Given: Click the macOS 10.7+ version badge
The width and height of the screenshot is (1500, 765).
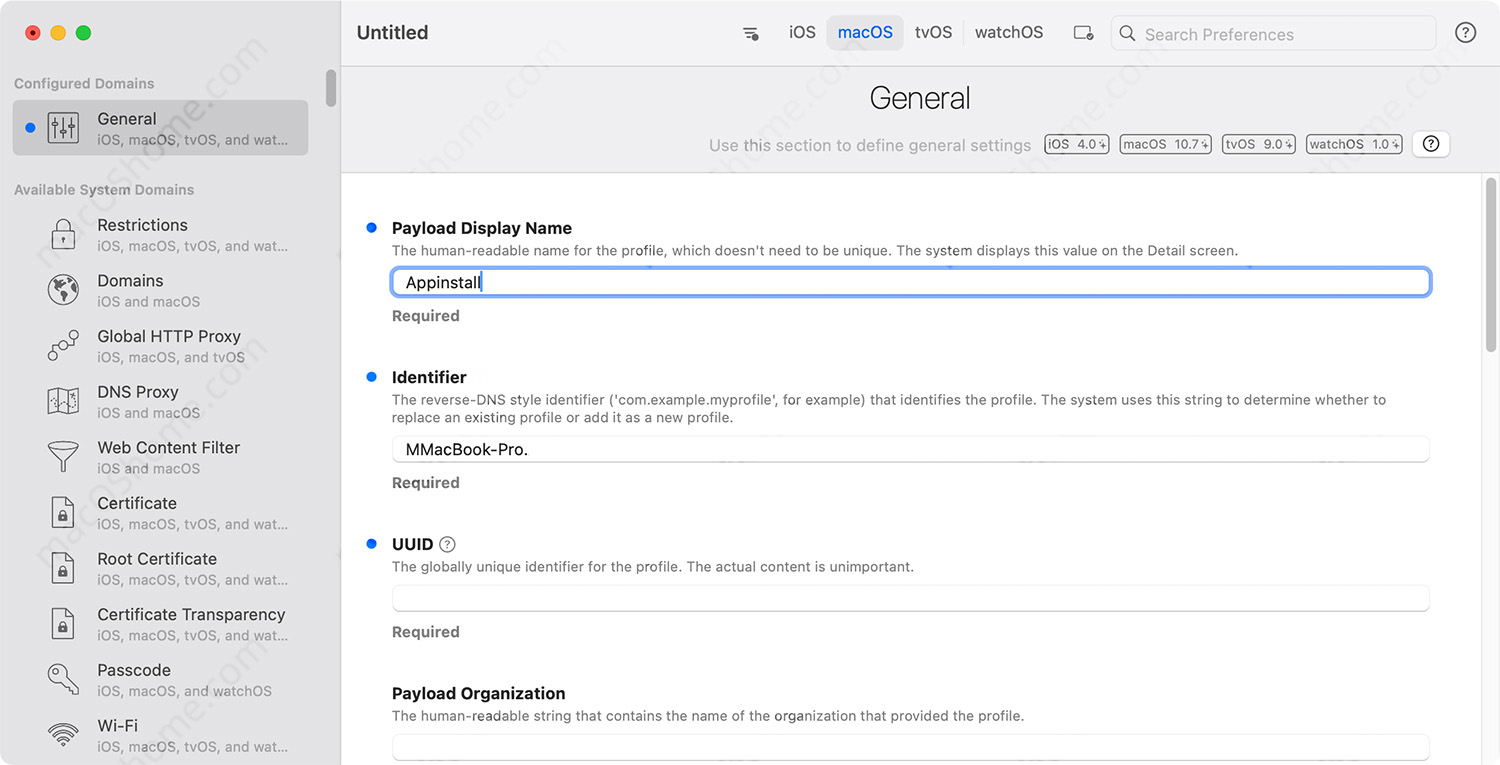Looking at the screenshot, I should point(1165,144).
